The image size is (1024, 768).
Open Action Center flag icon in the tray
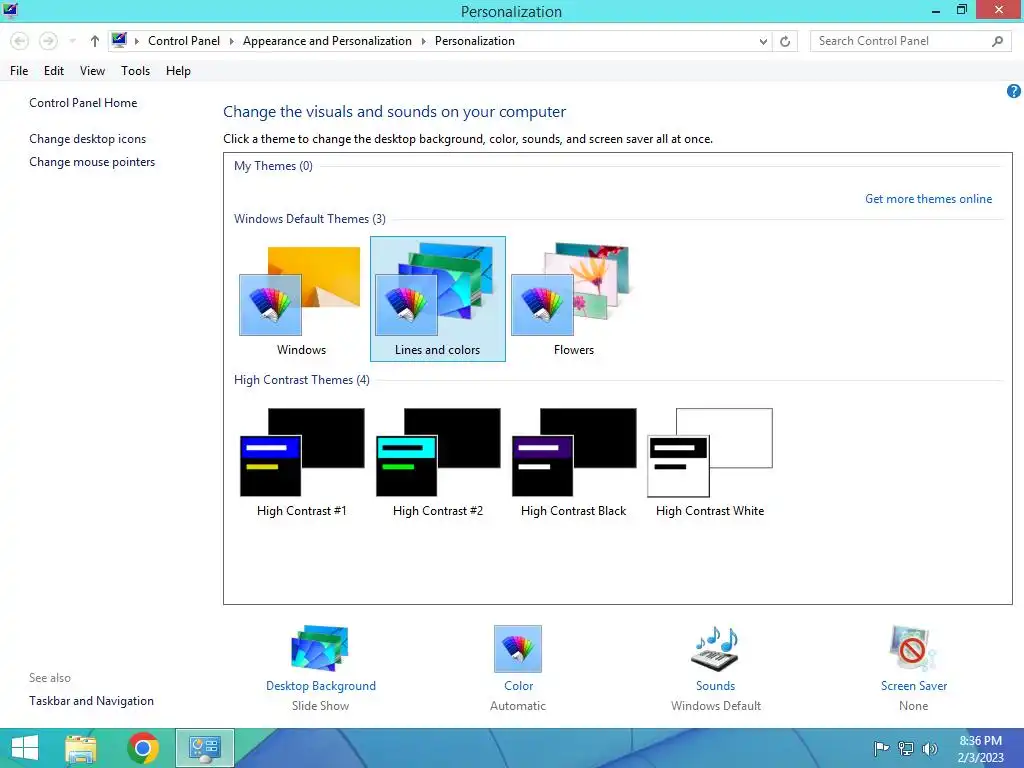pos(881,748)
